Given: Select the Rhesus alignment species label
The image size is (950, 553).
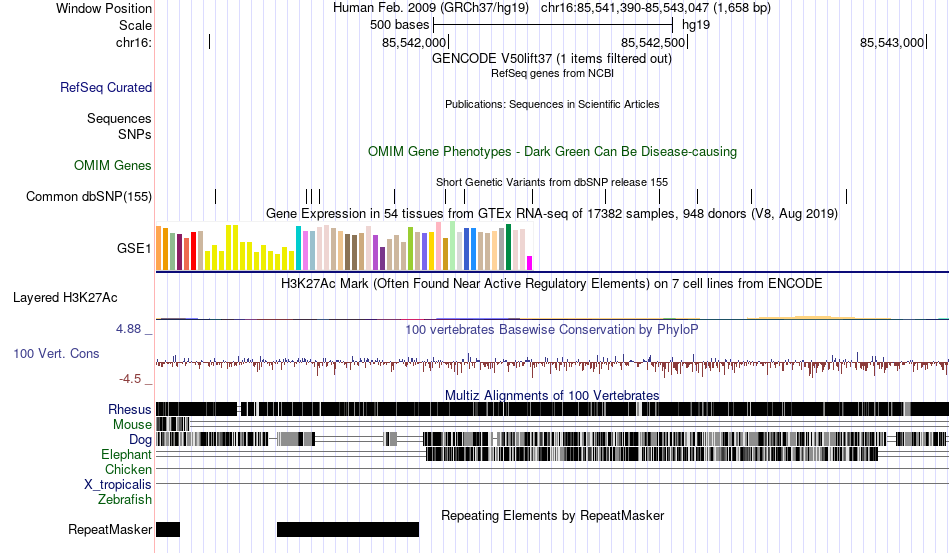Looking at the screenshot, I should [130, 409].
